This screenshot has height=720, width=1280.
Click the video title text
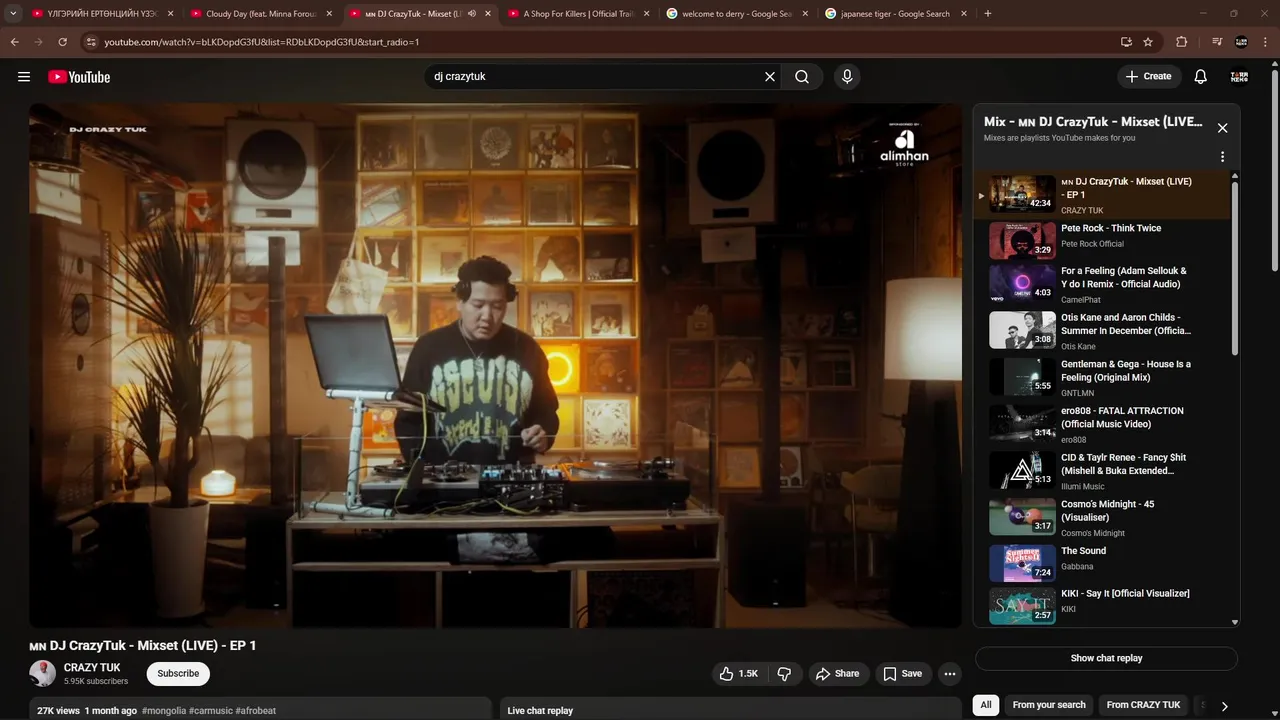(x=143, y=646)
